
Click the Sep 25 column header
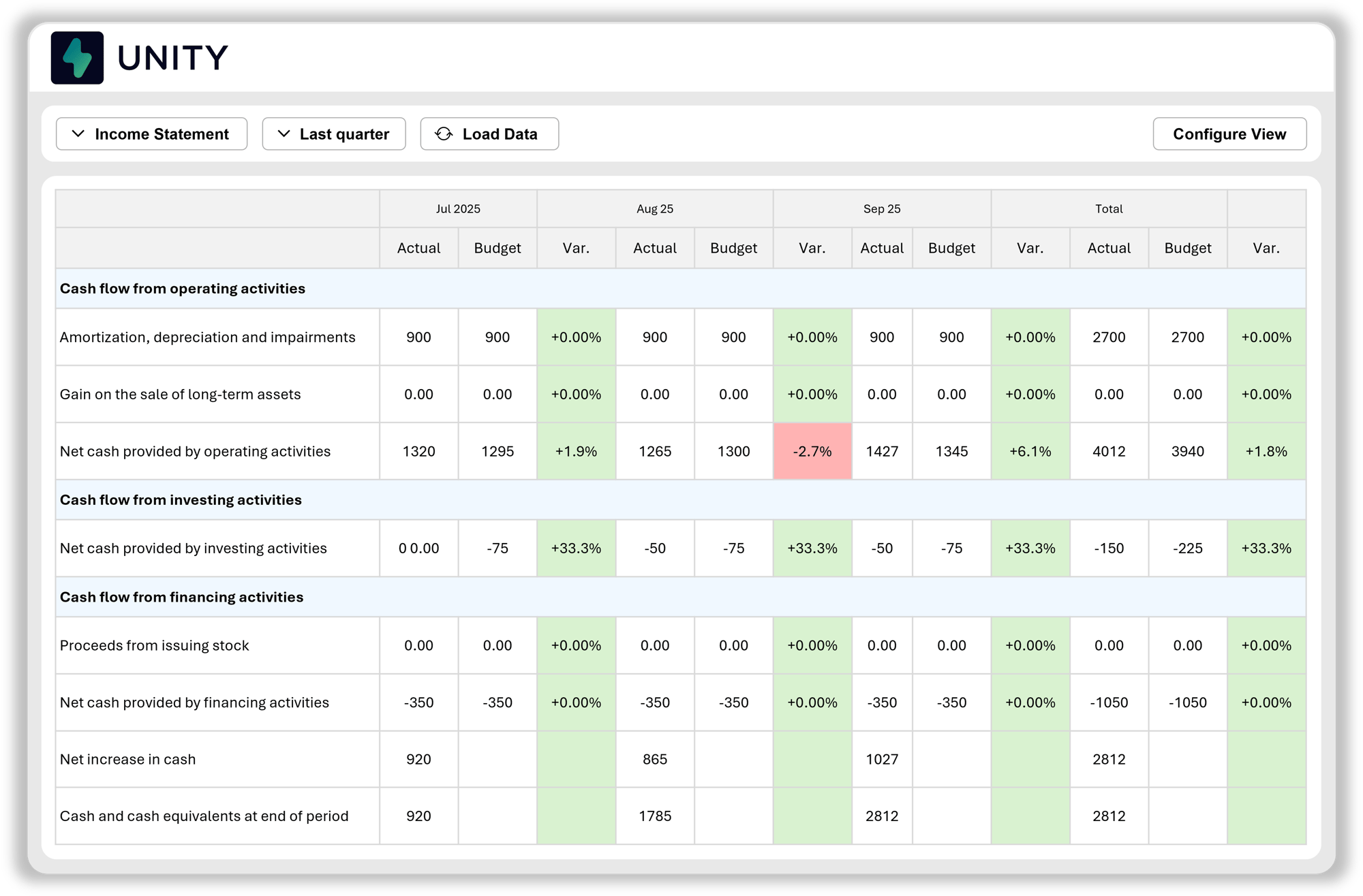881,209
